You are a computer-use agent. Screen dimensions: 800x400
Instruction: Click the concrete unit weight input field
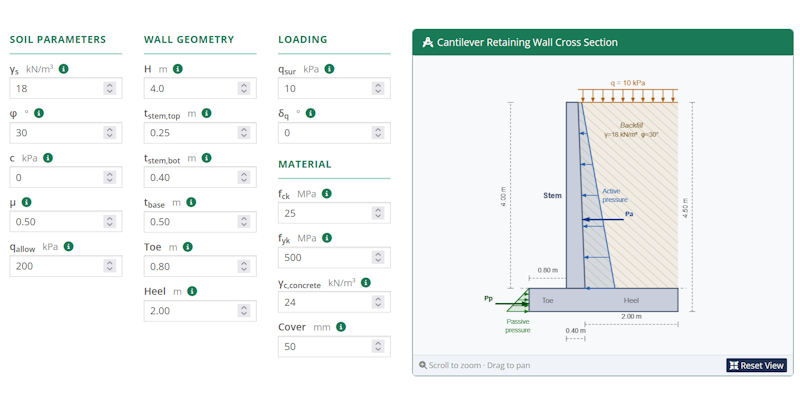[x=324, y=302]
